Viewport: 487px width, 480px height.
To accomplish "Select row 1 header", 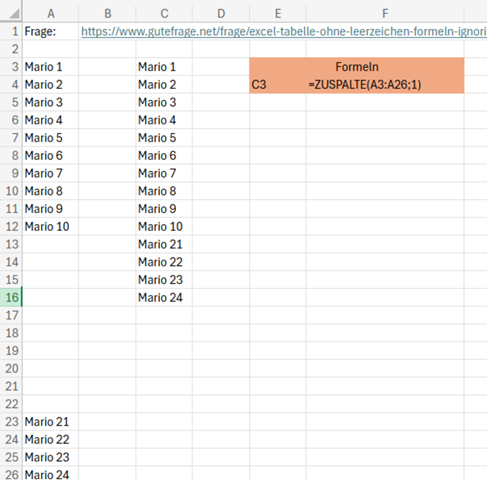I will [11, 31].
